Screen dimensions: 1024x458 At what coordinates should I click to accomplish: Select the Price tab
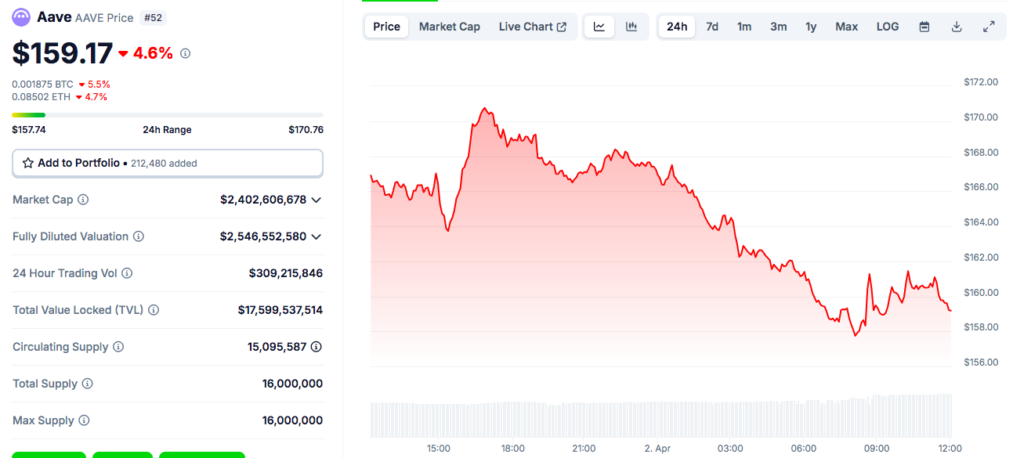[x=387, y=27]
